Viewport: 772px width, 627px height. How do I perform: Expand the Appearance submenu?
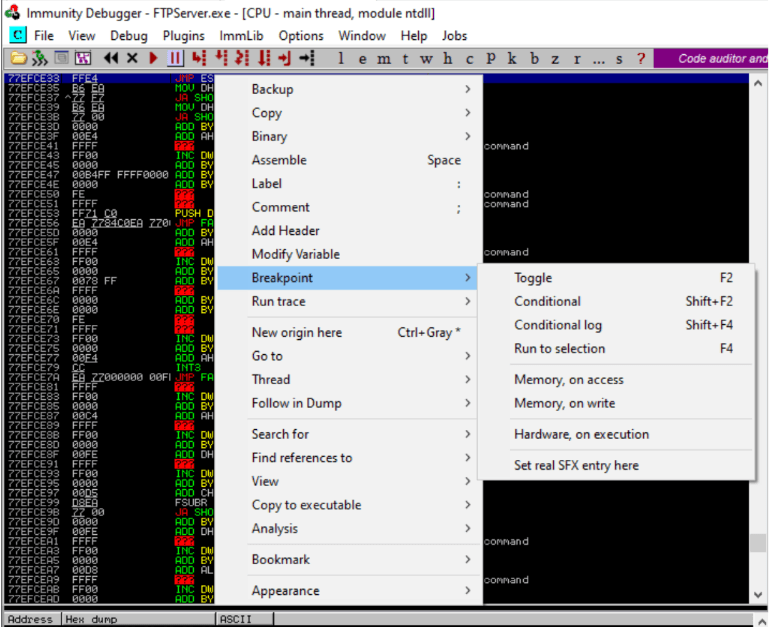[x=349, y=591]
